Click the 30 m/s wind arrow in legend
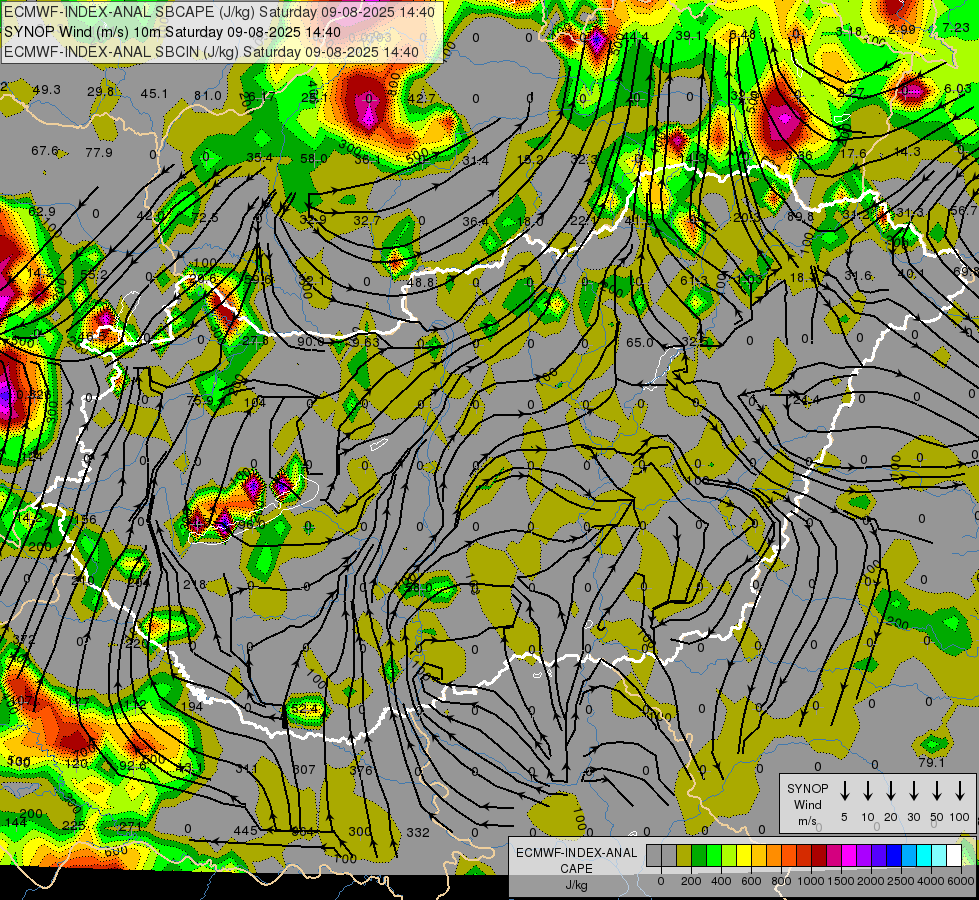979x900 pixels. tap(914, 790)
